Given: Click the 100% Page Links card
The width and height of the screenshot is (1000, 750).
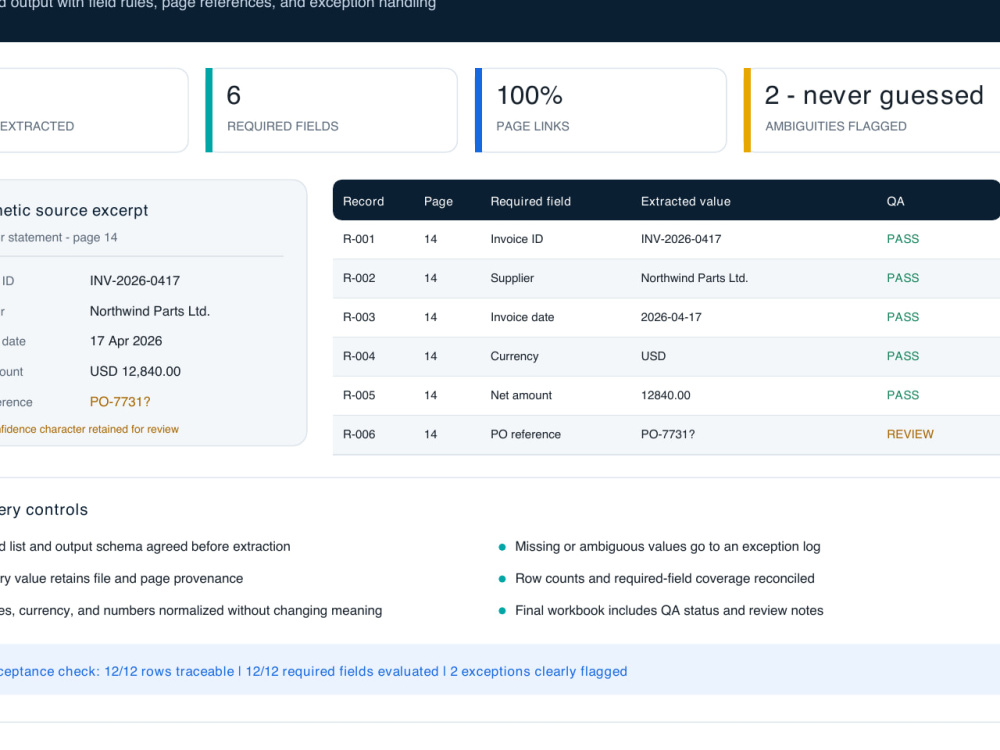Looking at the screenshot, I should pos(601,110).
